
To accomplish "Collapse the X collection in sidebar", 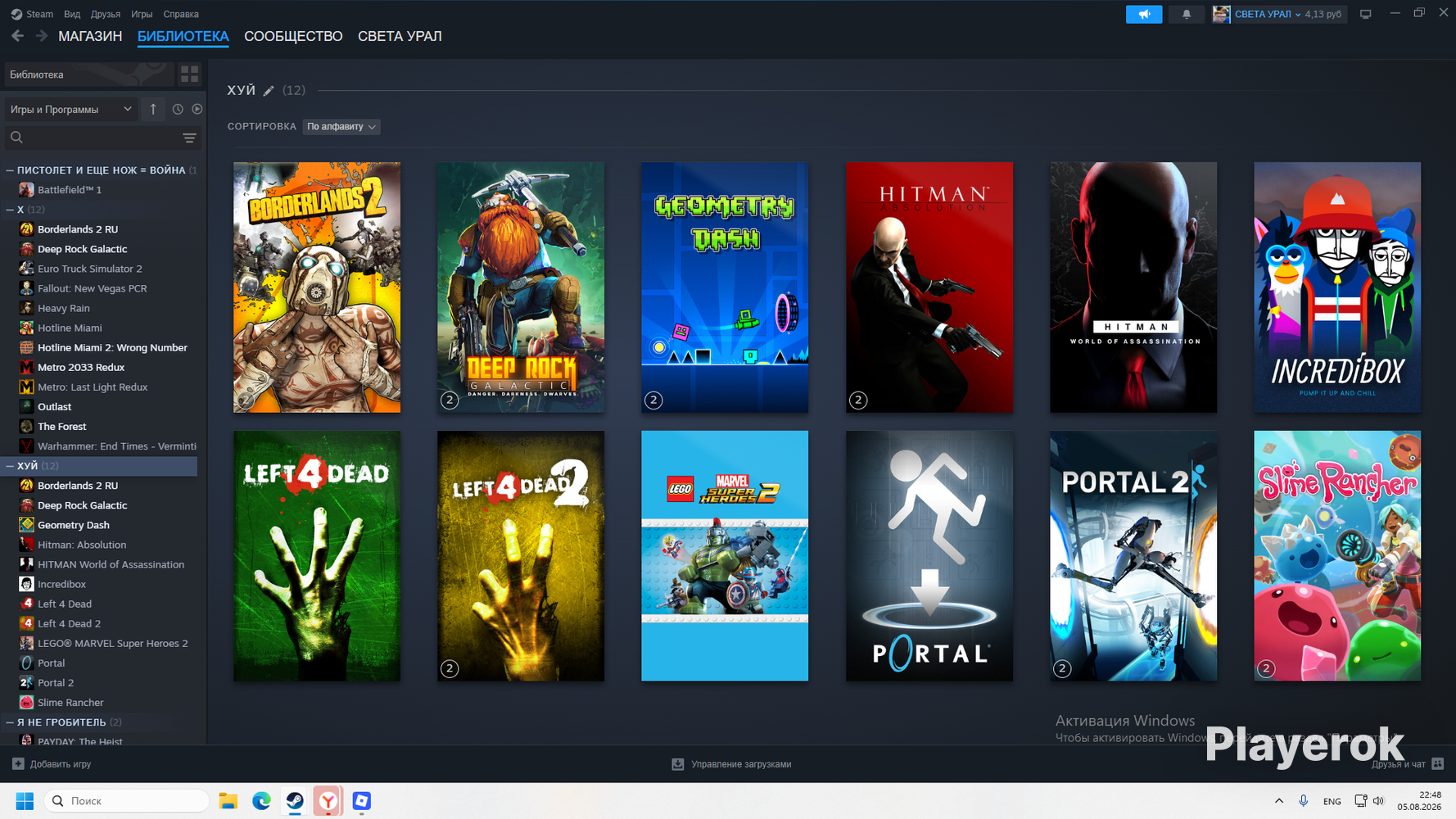I will (x=10, y=210).
